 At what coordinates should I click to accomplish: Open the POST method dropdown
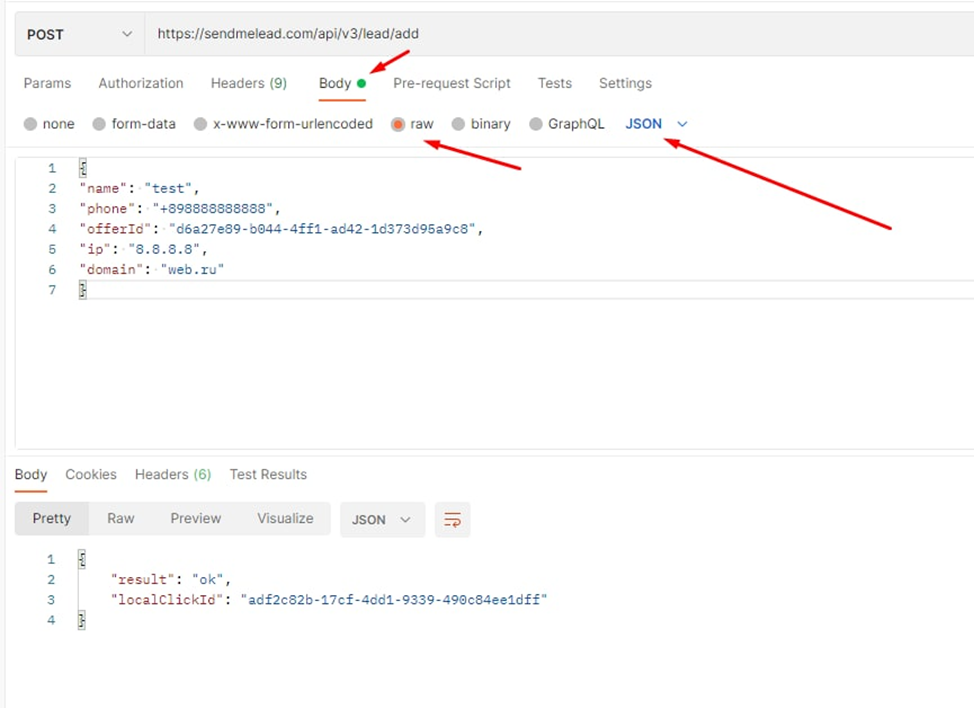(79, 34)
